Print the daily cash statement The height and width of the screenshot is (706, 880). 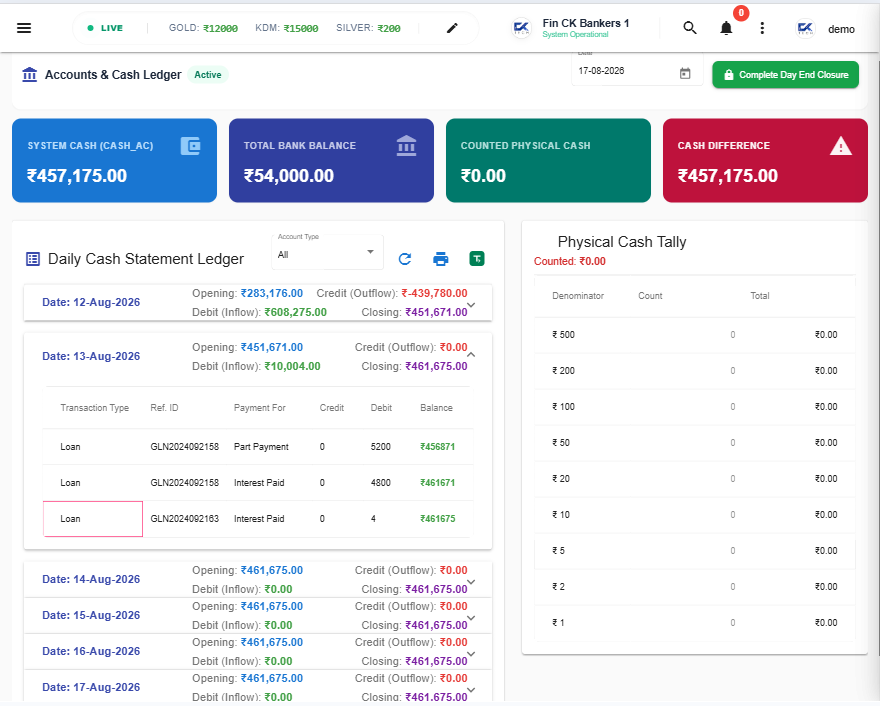pyautogui.click(x=441, y=259)
